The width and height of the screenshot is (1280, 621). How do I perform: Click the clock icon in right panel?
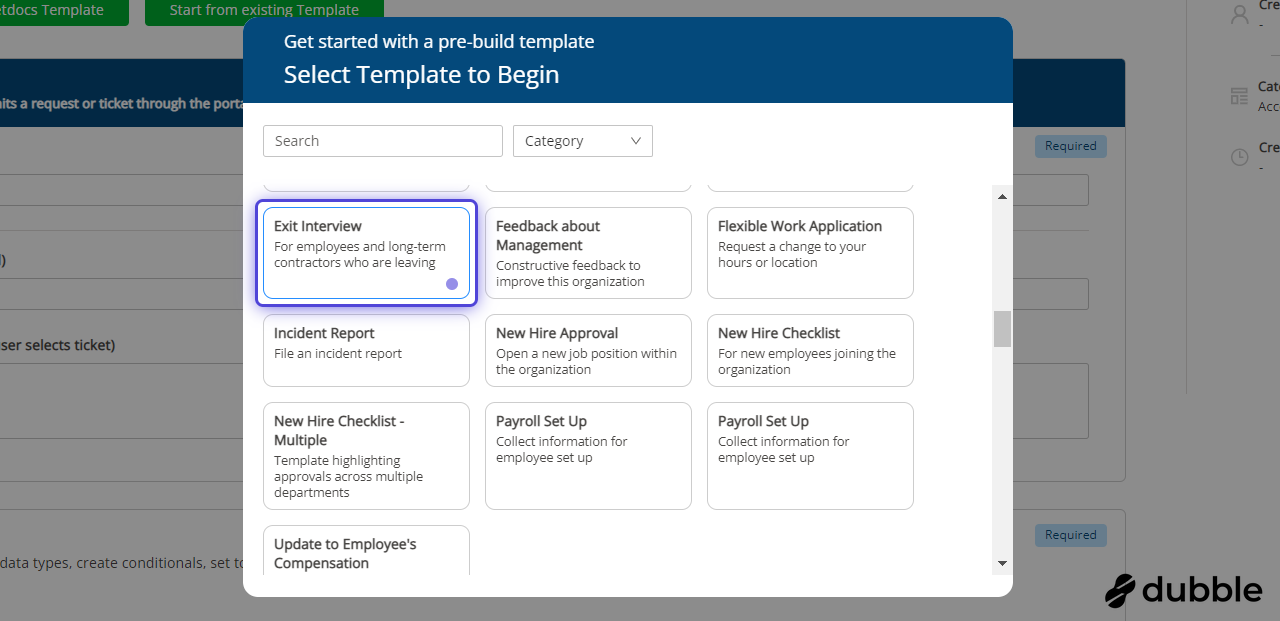click(x=1239, y=157)
